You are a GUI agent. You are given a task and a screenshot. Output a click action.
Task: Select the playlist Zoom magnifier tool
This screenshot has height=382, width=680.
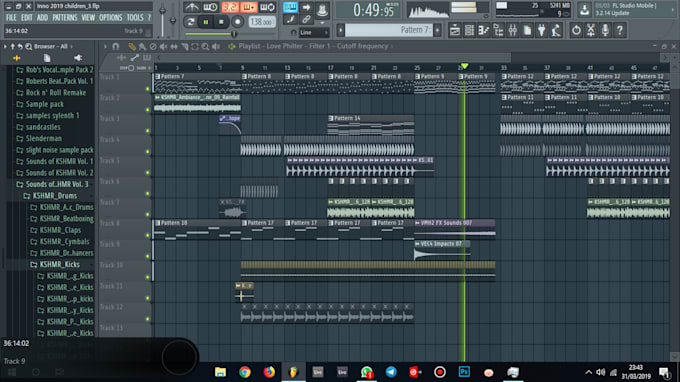205,46
